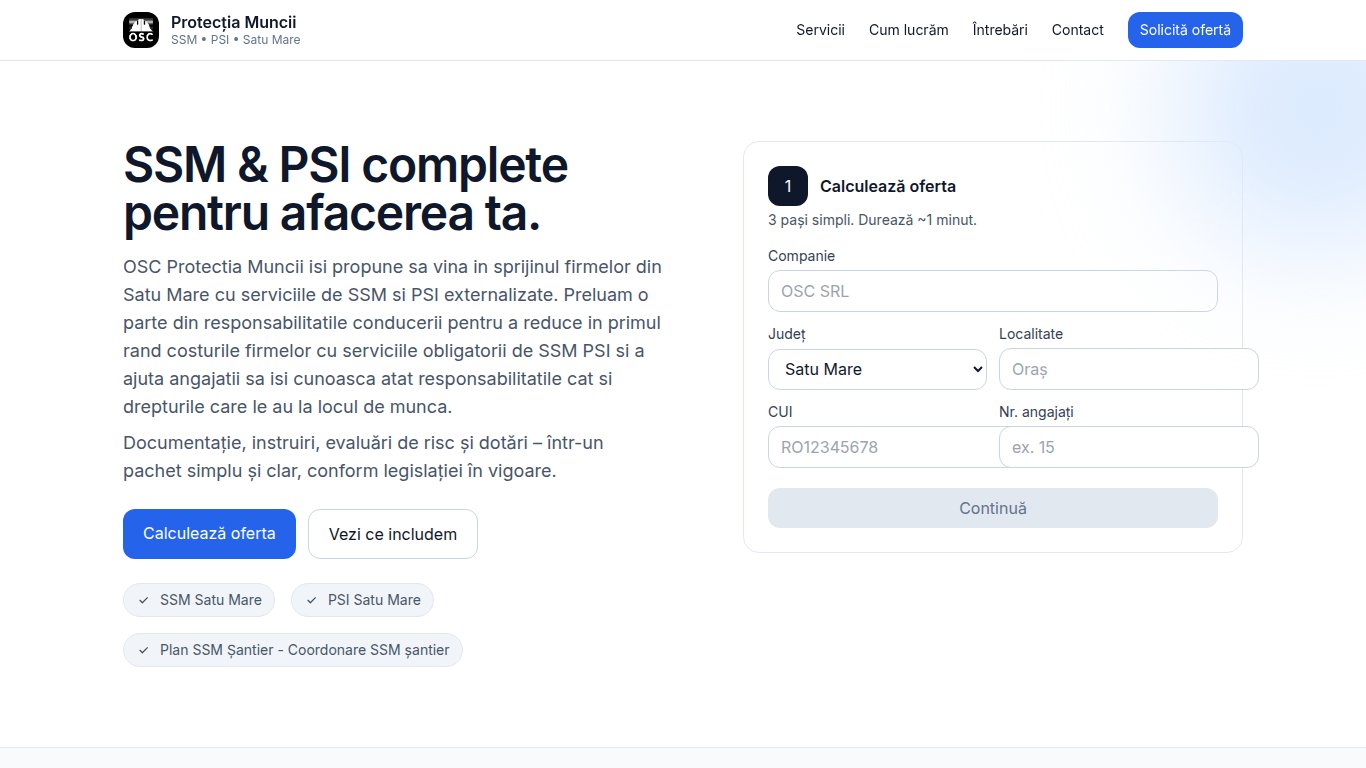Focus the Companie input field
Viewport: 1366px width, 768px height.
click(x=992, y=291)
